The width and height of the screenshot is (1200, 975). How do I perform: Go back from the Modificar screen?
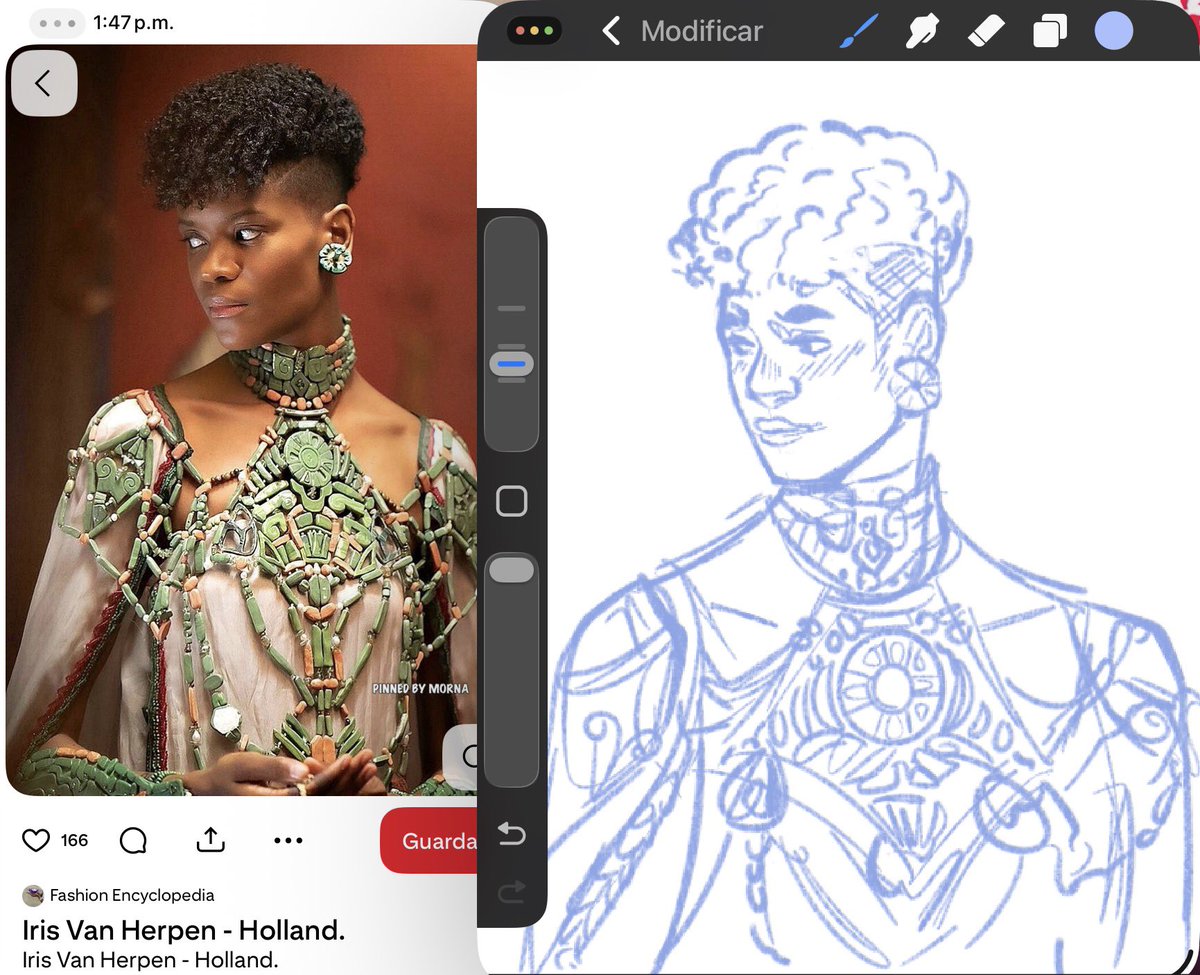point(611,31)
